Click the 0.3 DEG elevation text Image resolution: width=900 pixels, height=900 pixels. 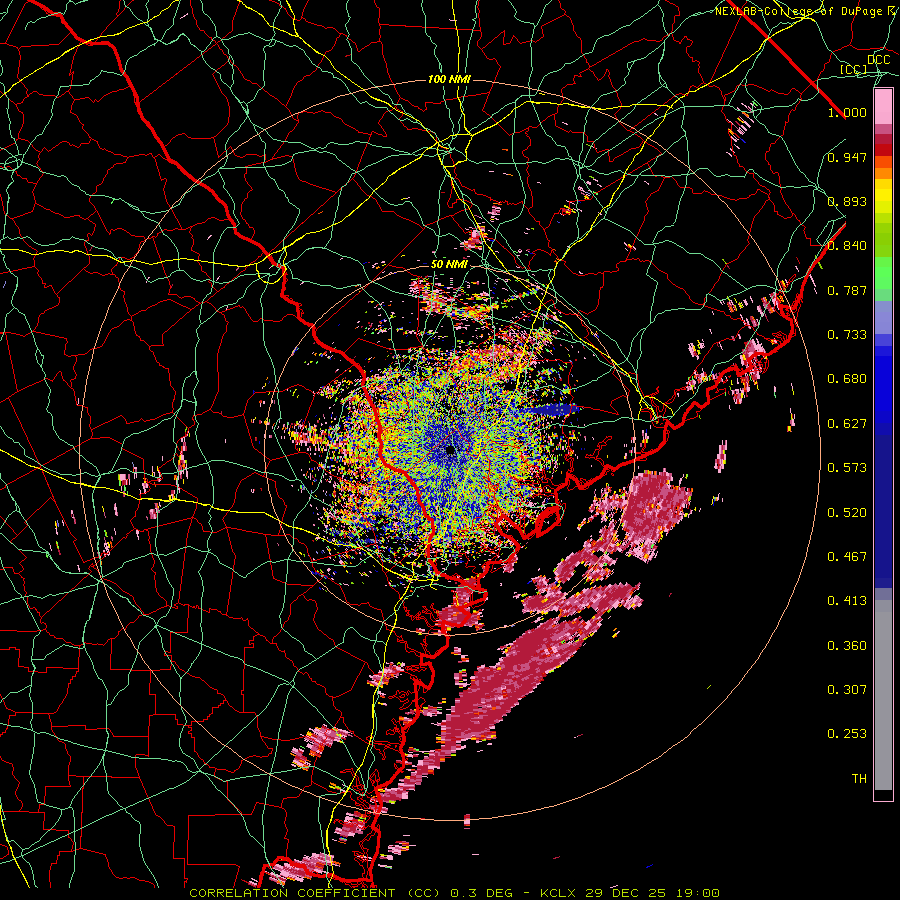pos(482,893)
